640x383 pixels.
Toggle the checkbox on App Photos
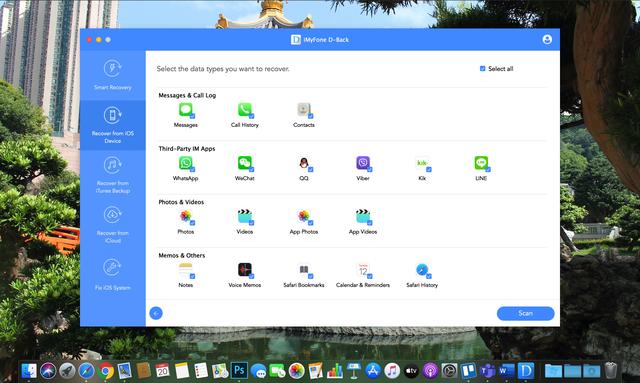[x=311, y=223]
